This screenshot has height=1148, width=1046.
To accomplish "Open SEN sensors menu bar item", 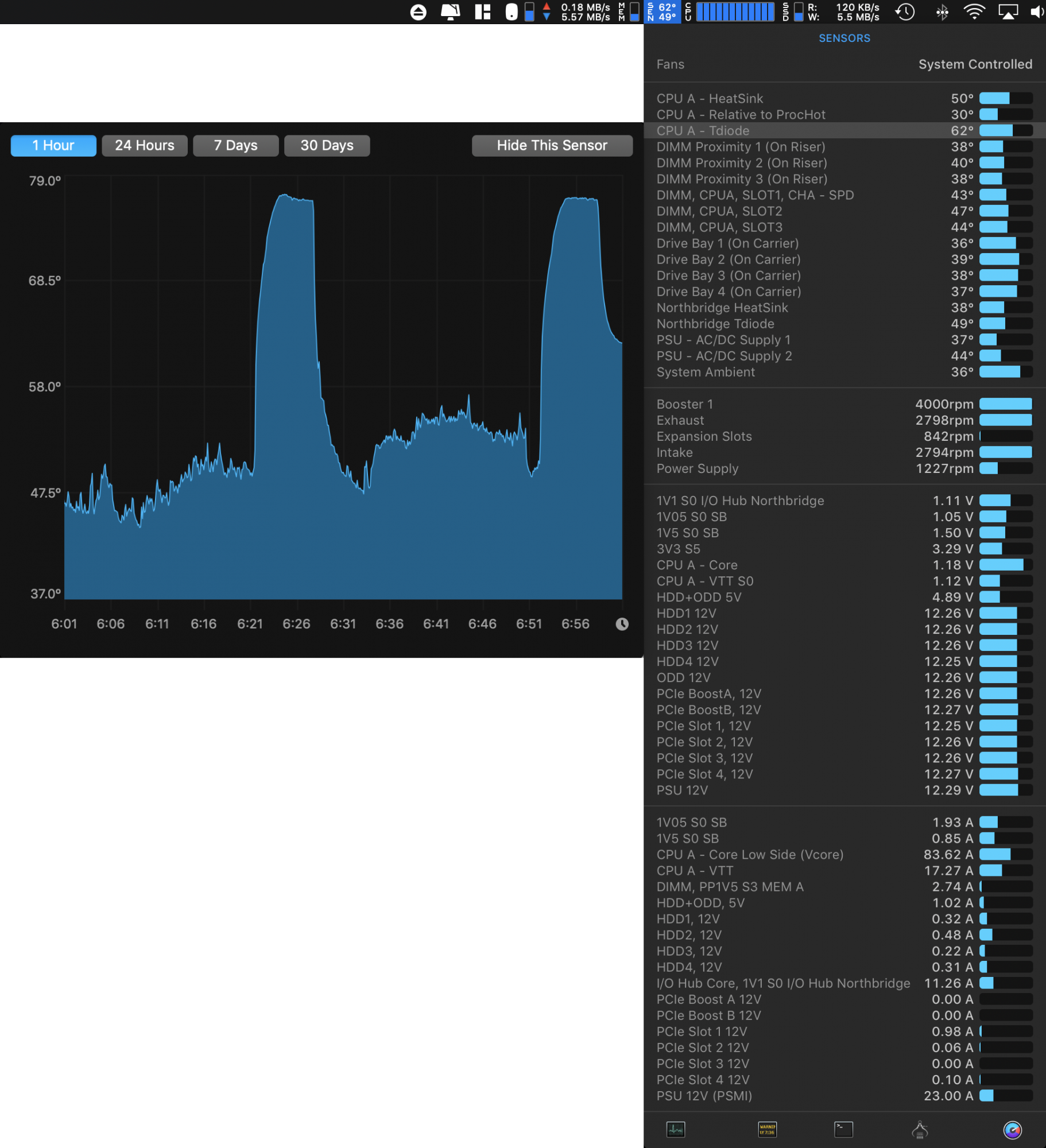I will click(663, 12).
